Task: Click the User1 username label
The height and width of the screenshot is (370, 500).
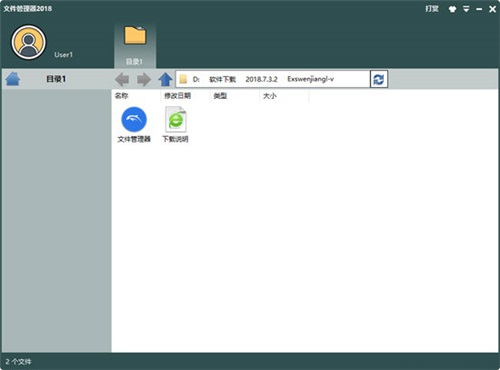Action: [63, 55]
